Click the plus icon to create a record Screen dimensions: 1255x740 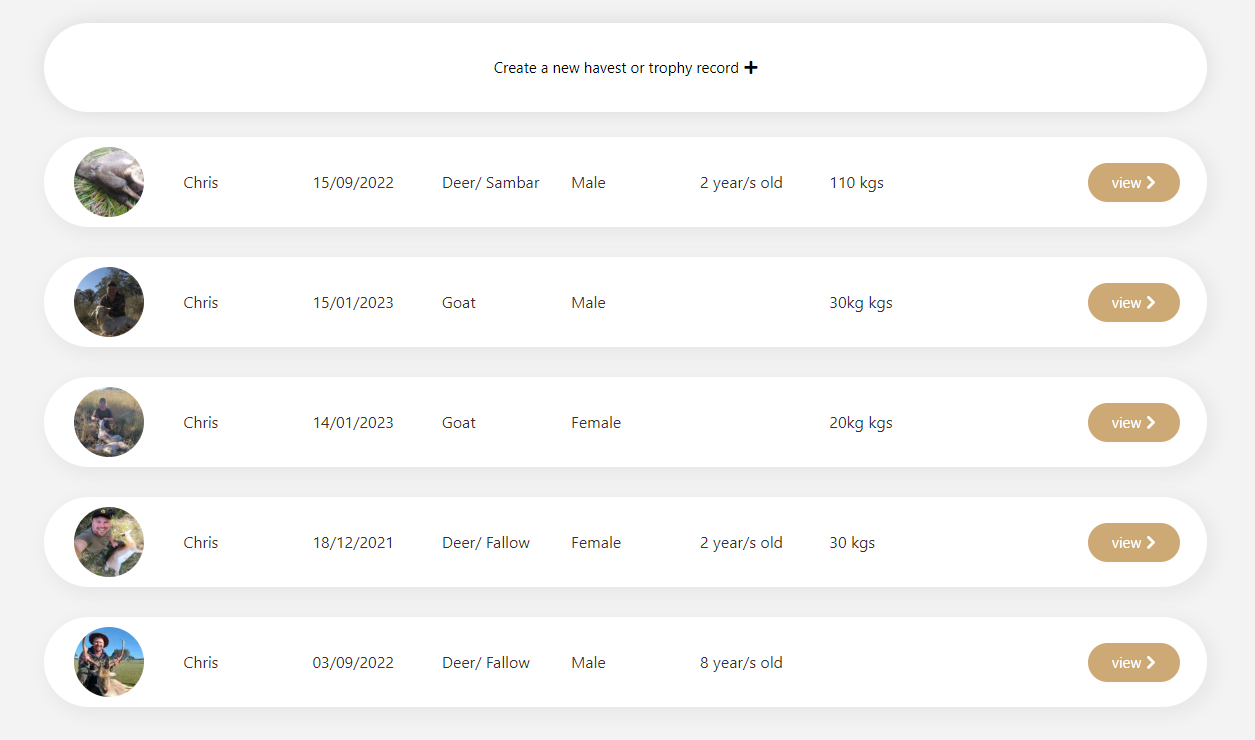[x=751, y=67]
